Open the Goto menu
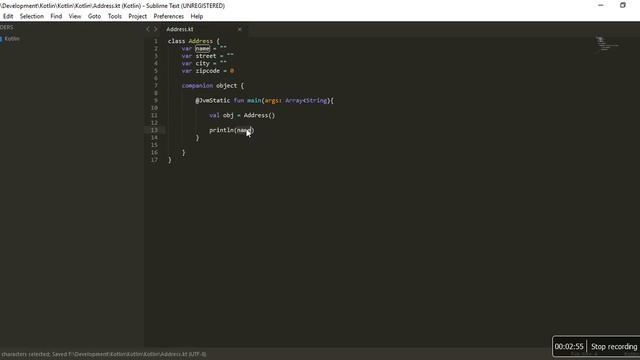Screen dimensions: 640x360 [x=94, y=16]
